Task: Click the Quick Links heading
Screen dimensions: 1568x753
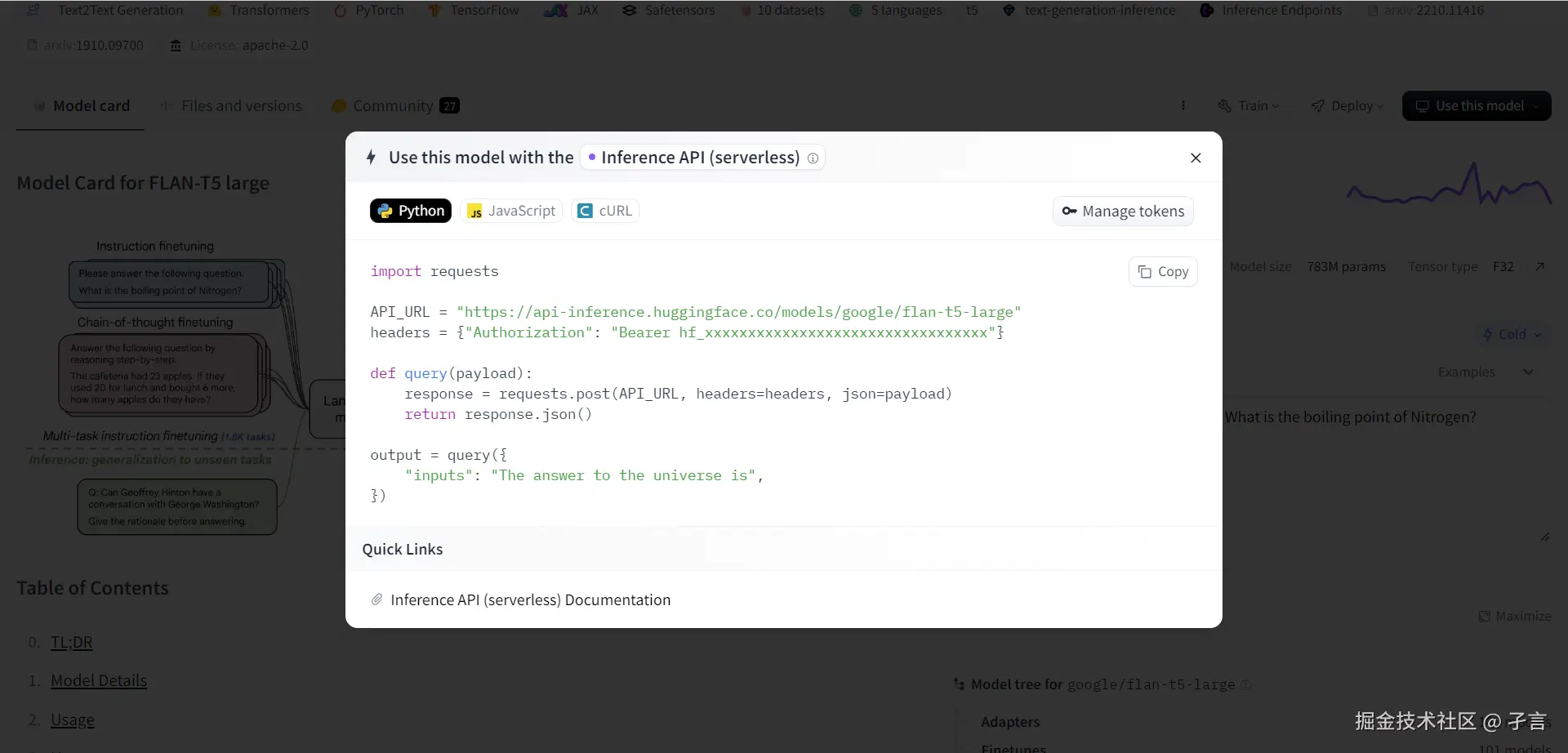Action: click(x=403, y=550)
